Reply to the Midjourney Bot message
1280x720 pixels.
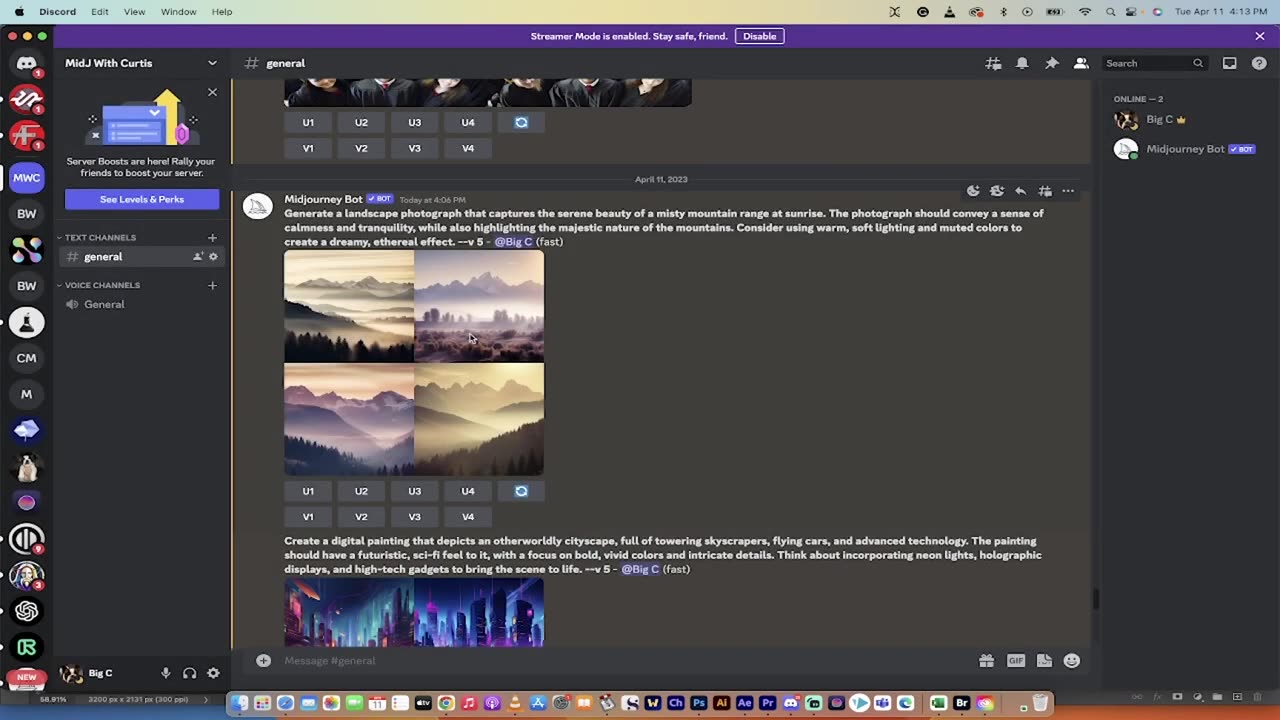pyautogui.click(x=1020, y=191)
